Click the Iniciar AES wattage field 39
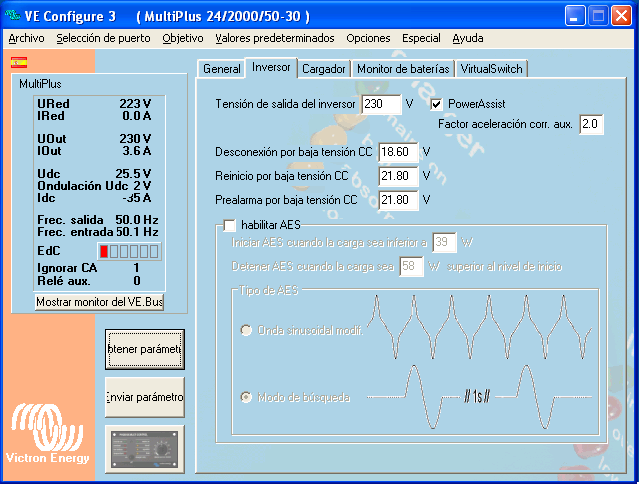This screenshot has height=484, width=639. 444,242
